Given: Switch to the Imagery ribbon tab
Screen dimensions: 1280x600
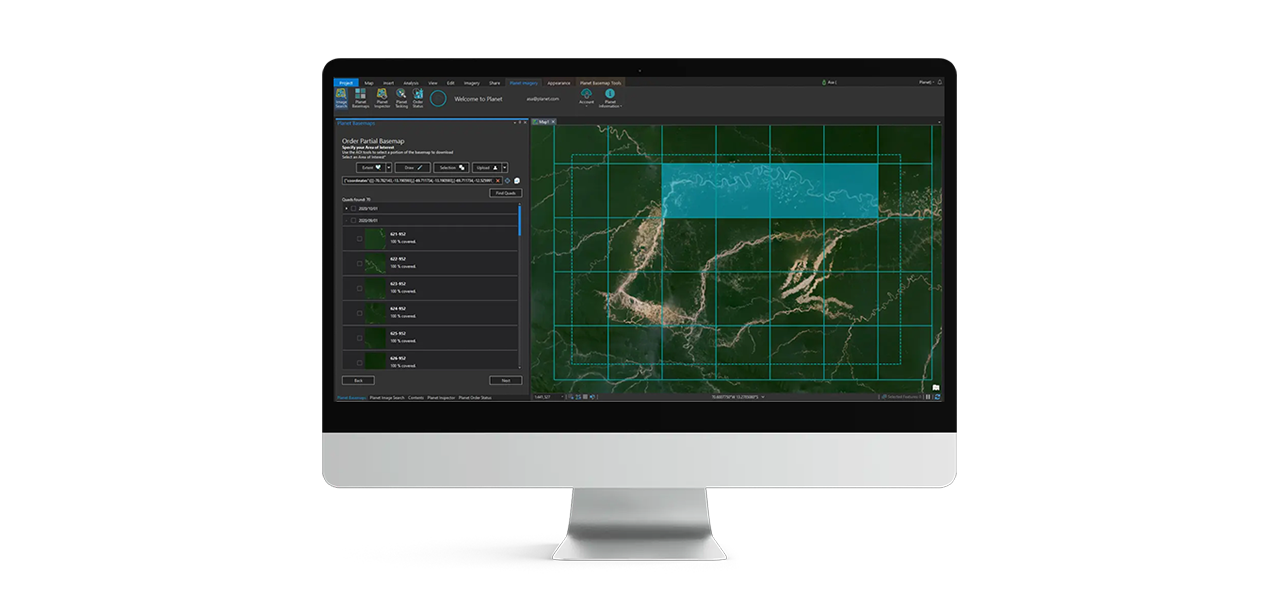Looking at the screenshot, I should 471,83.
